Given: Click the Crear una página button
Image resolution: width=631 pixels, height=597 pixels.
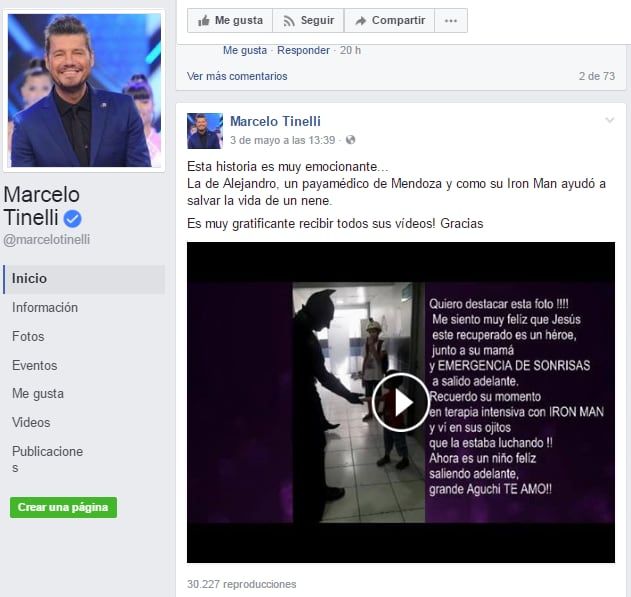Looking at the screenshot, I should pos(64,507).
